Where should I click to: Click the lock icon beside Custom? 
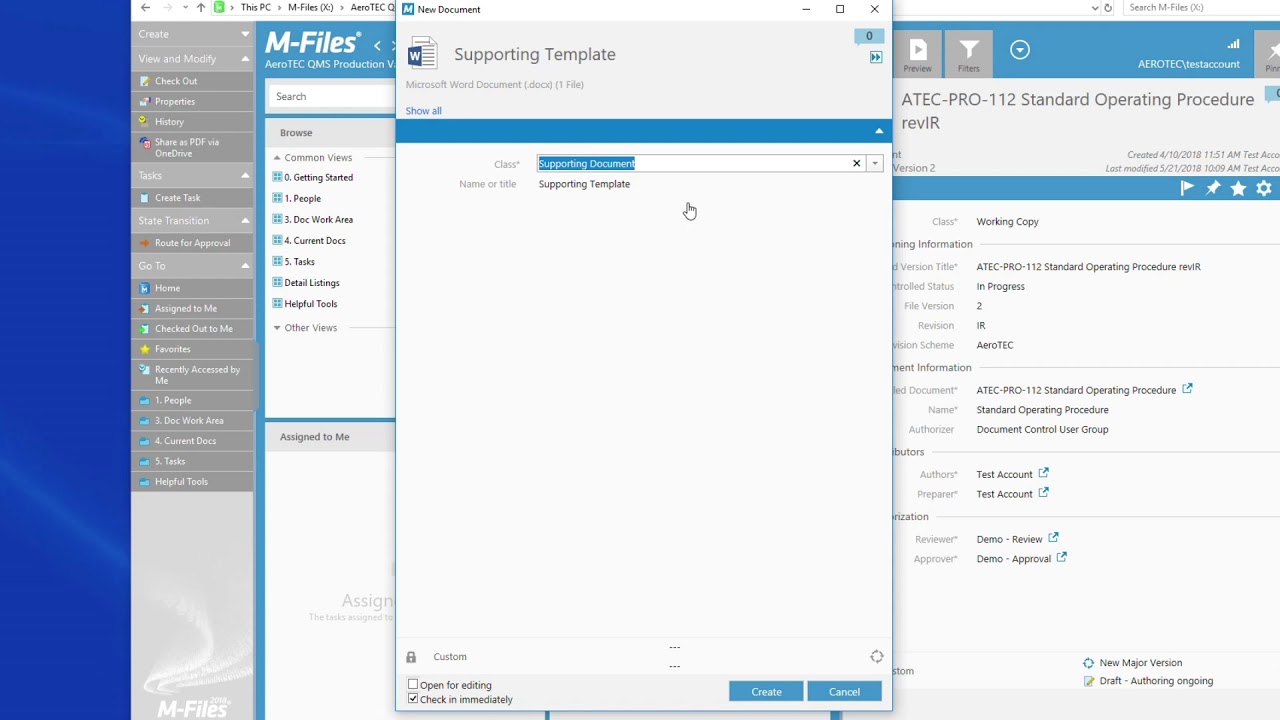411,657
